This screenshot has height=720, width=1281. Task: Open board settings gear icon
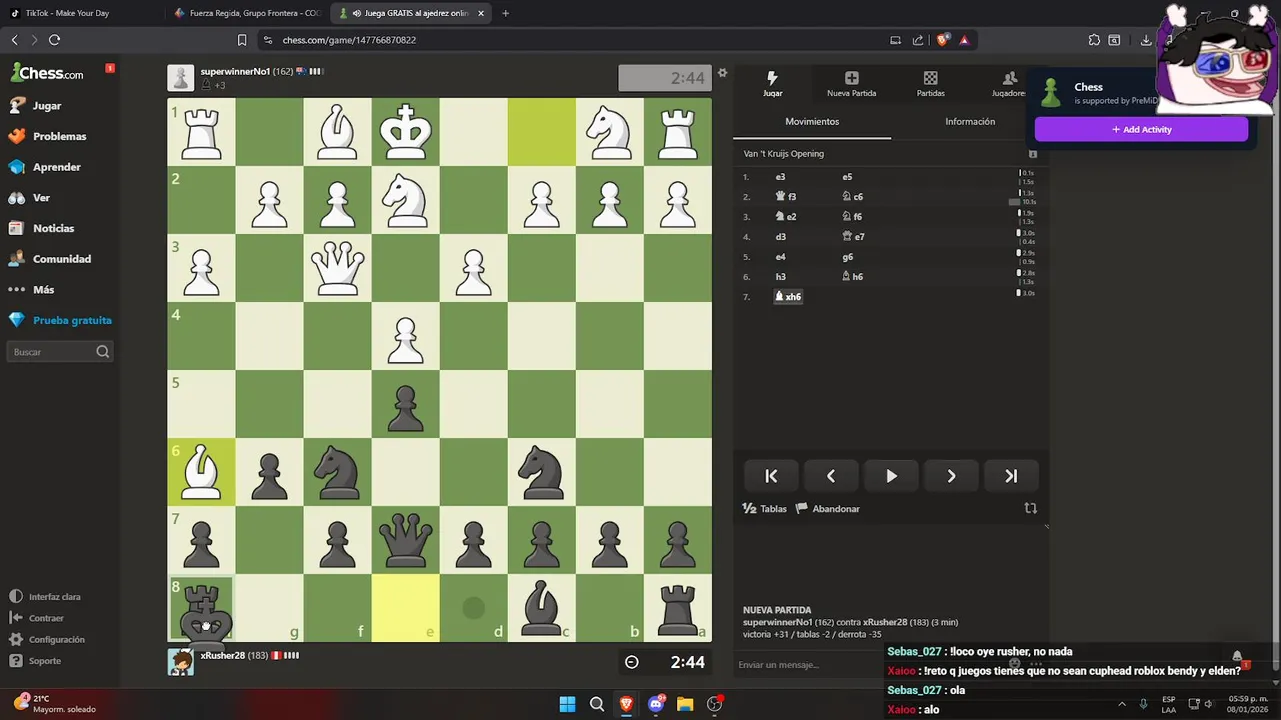[x=722, y=73]
